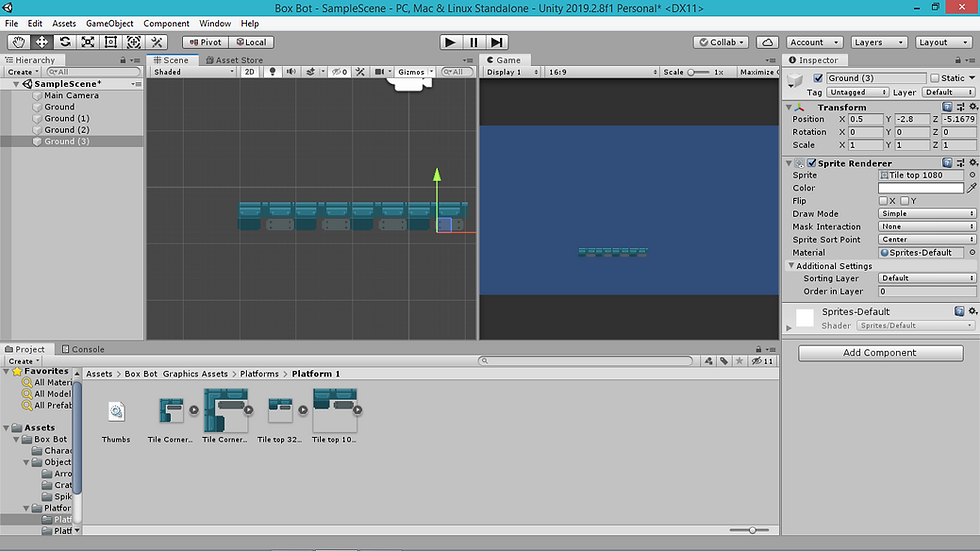Image resolution: width=980 pixels, height=551 pixels.
Task: Open the Tag Untagged dropdown
Action: [x=858, y=92]
